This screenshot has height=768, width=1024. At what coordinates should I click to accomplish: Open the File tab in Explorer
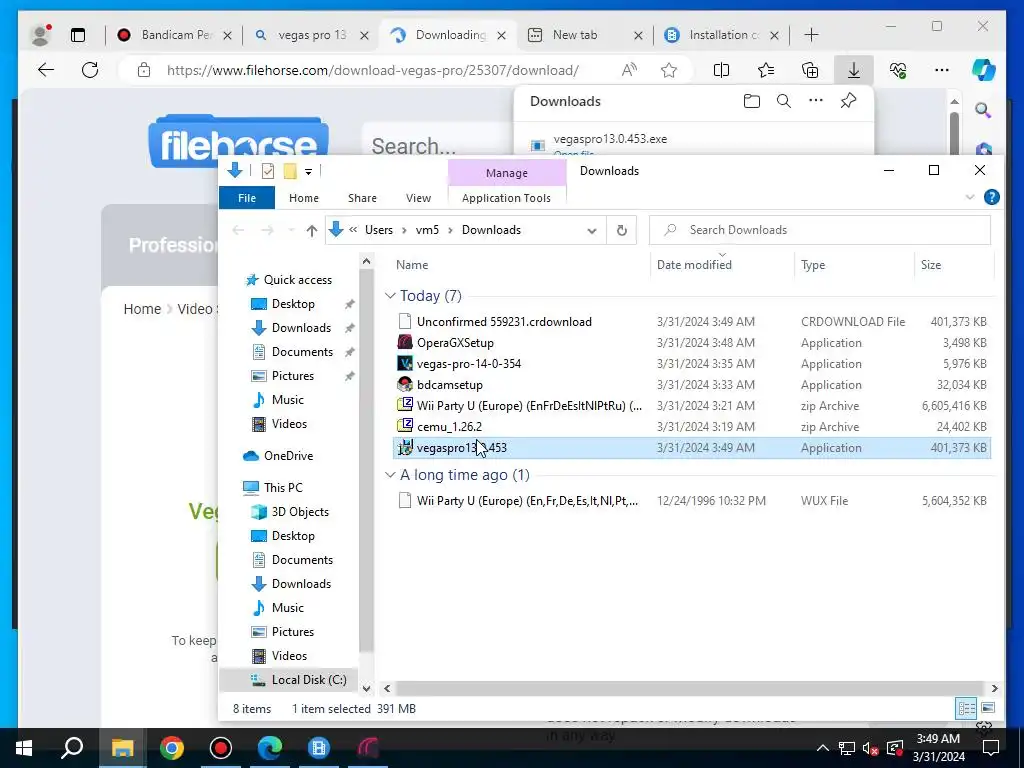point(247,198)
